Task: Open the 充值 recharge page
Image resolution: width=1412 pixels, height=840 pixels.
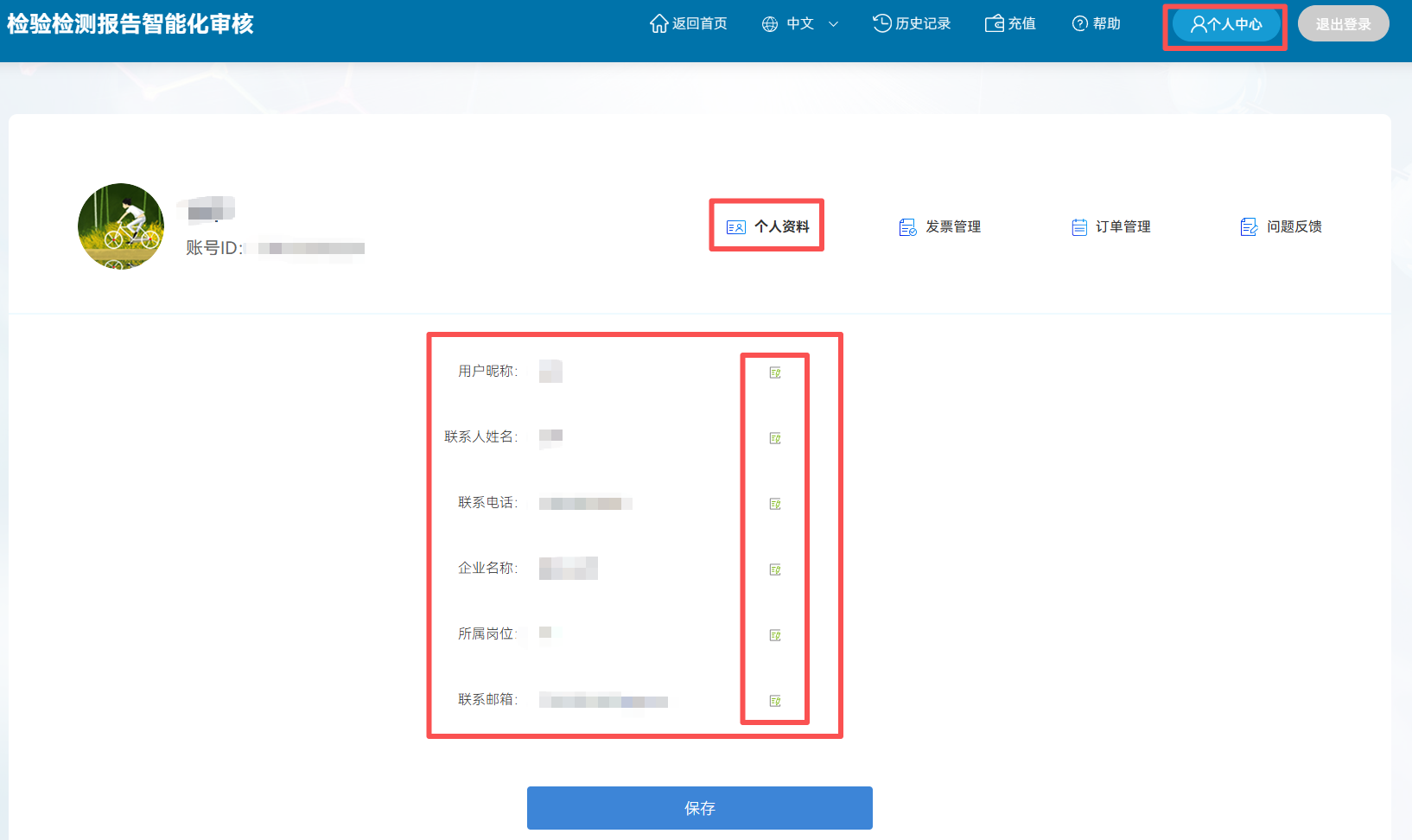Action: click(1010, 23)
